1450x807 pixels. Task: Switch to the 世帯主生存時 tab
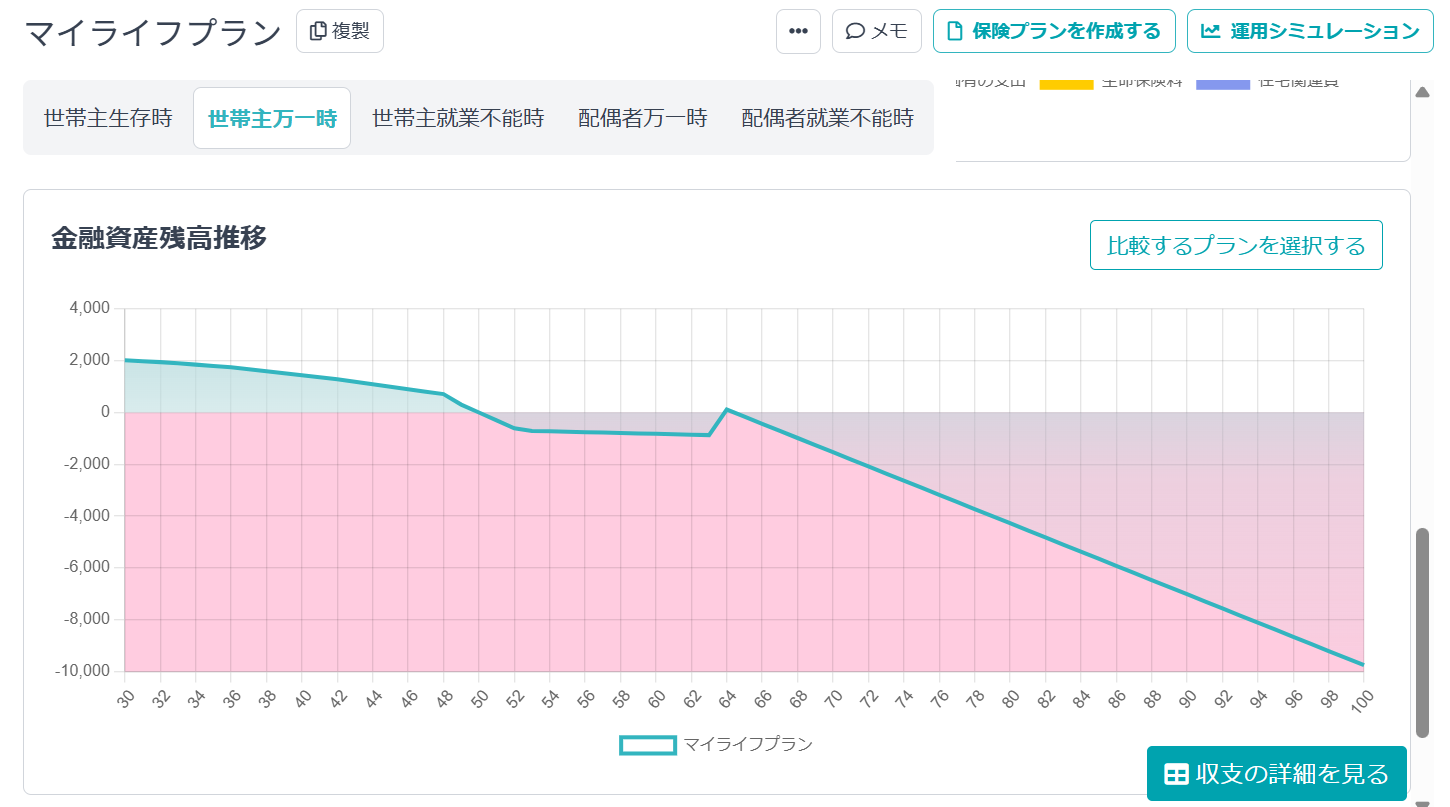[x=108, y=118]
